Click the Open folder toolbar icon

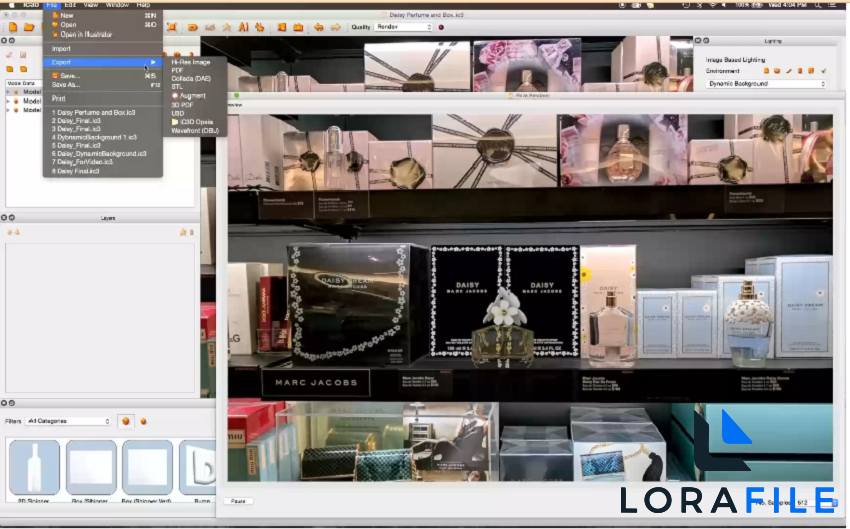(x=29, y=27)
